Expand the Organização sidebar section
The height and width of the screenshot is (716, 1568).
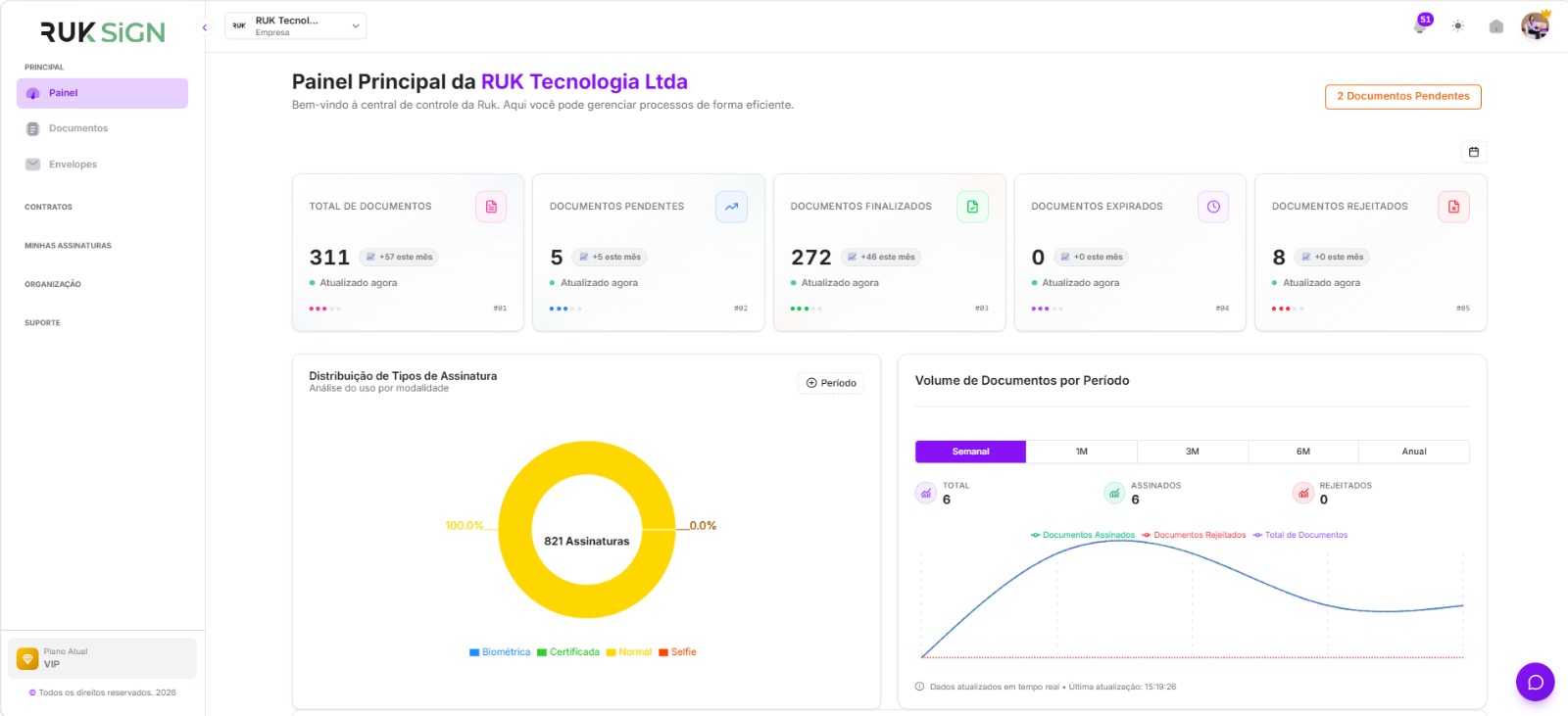[53, 284]
